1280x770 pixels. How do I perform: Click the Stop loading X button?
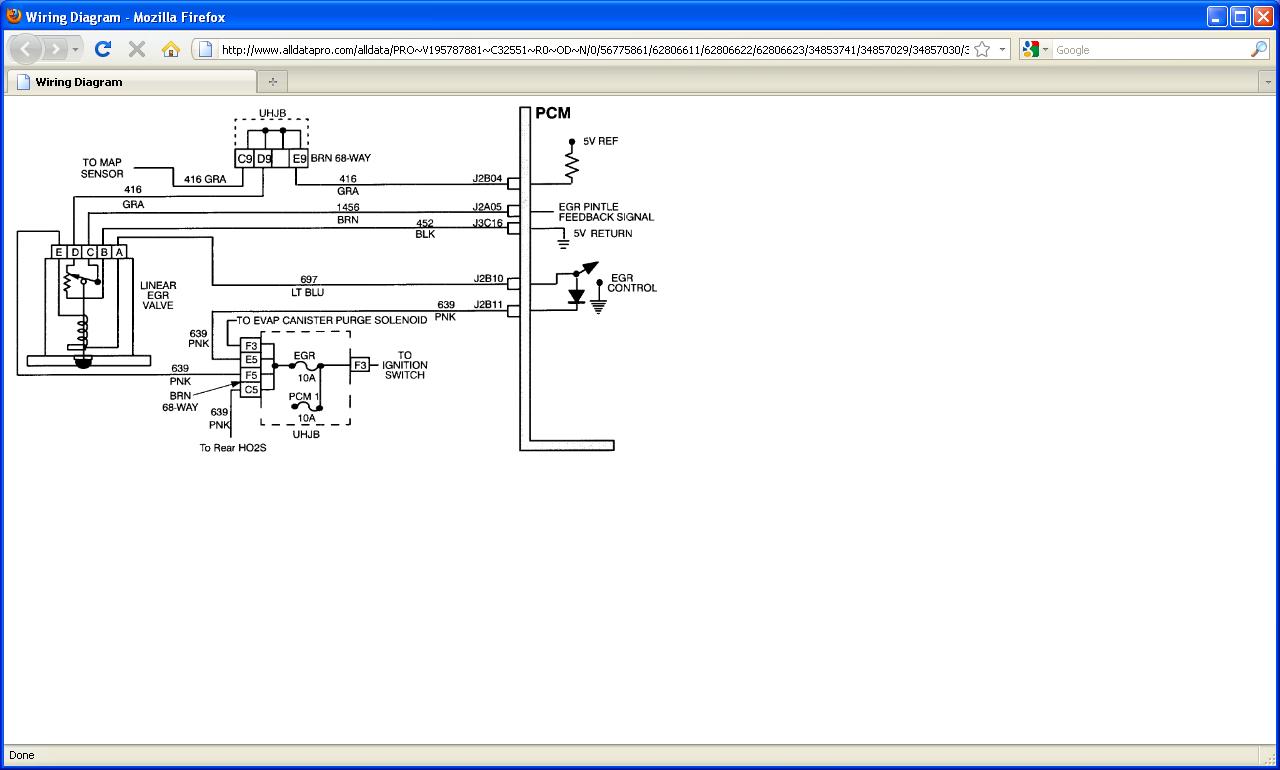click(x=137, y=49)
